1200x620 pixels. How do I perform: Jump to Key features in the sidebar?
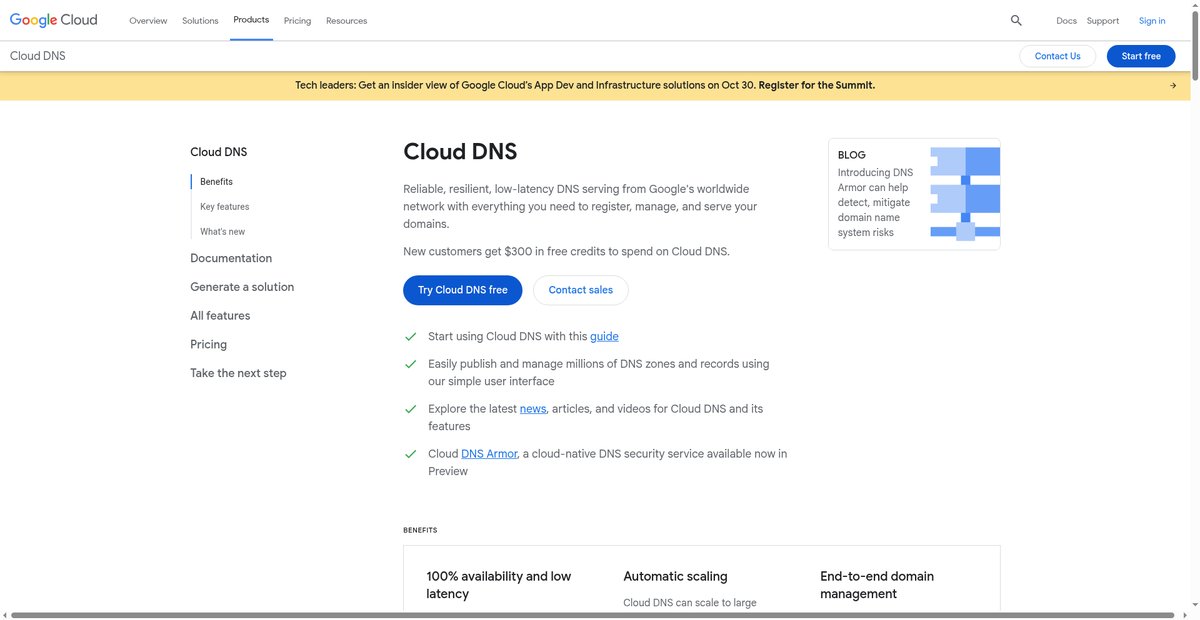pos(224,207)
